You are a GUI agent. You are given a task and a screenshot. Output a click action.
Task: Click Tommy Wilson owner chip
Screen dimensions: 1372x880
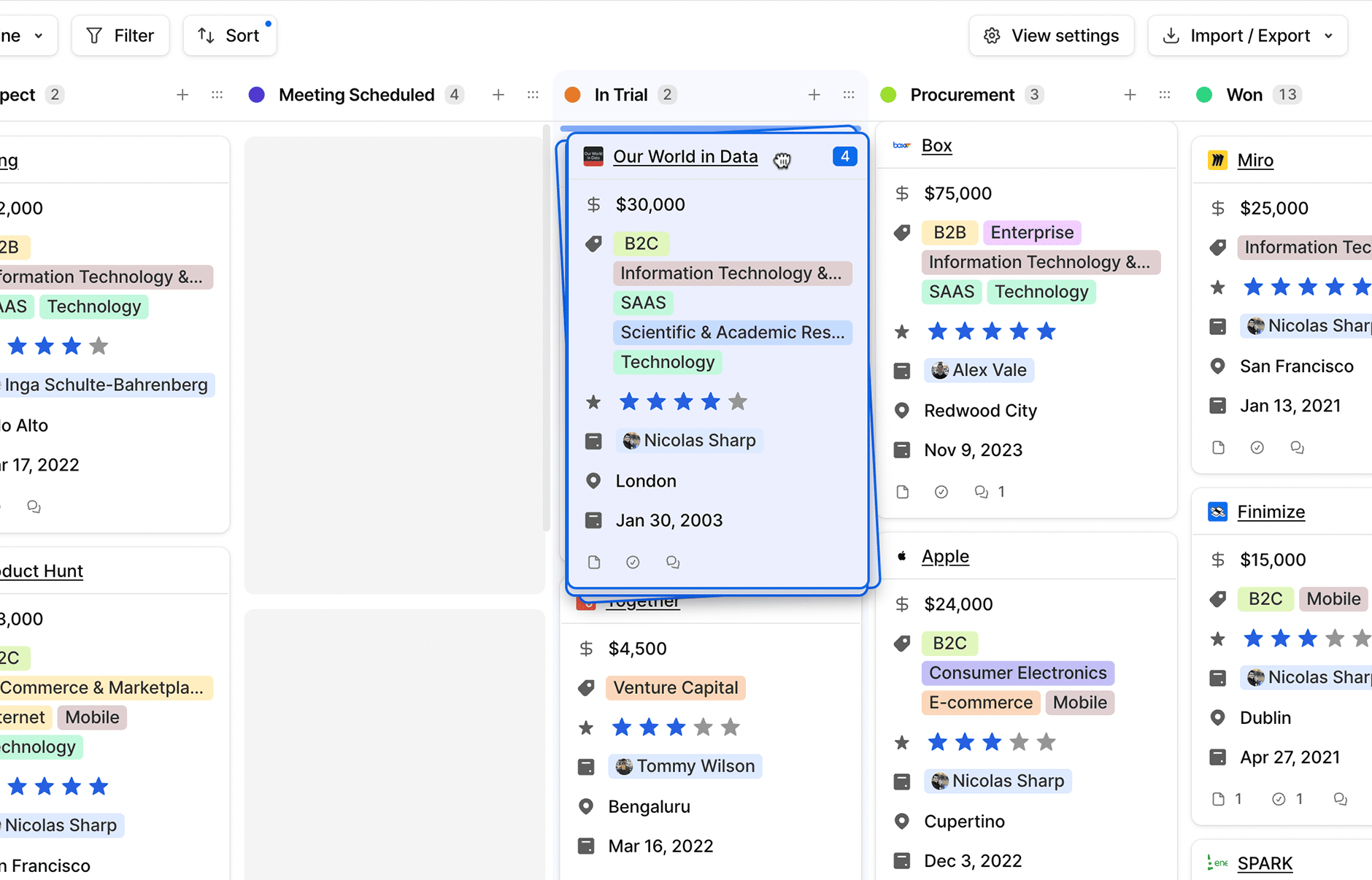coord(685,766)
